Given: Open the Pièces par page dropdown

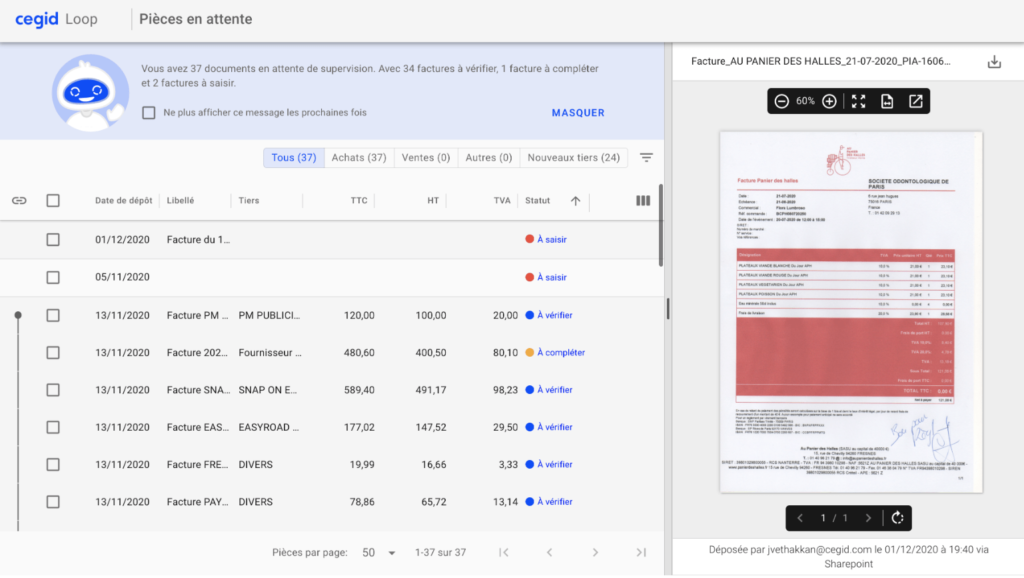Looking at the screenshot, I should pyautogui.click(x=380, y=553).
